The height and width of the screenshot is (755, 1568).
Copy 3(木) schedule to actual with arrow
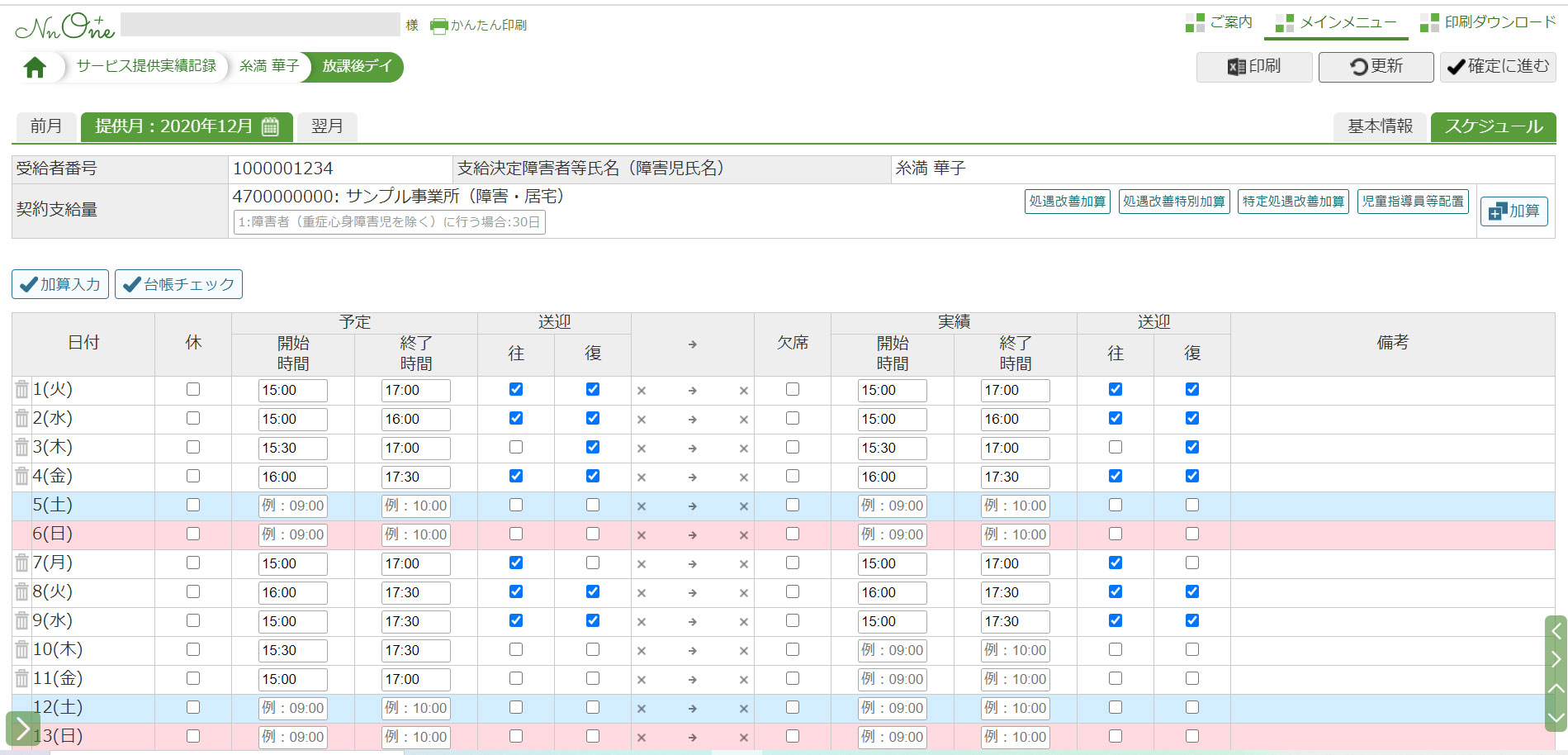coord(692,449)
